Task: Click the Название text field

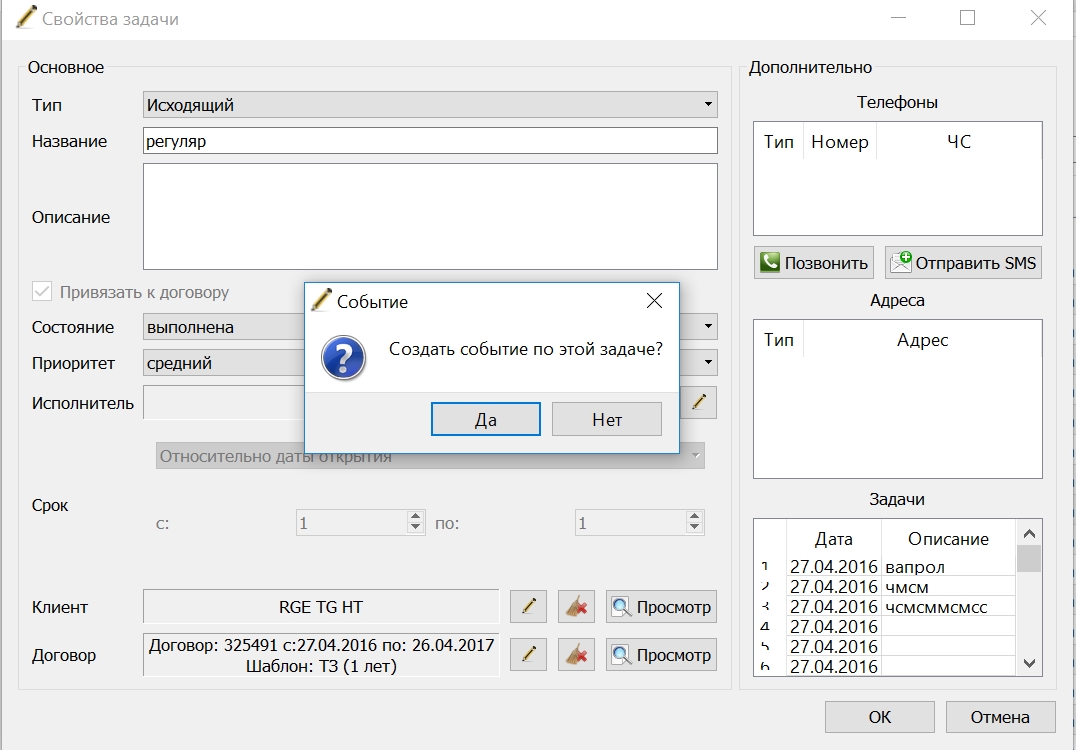Action: (x=430, y=141)
